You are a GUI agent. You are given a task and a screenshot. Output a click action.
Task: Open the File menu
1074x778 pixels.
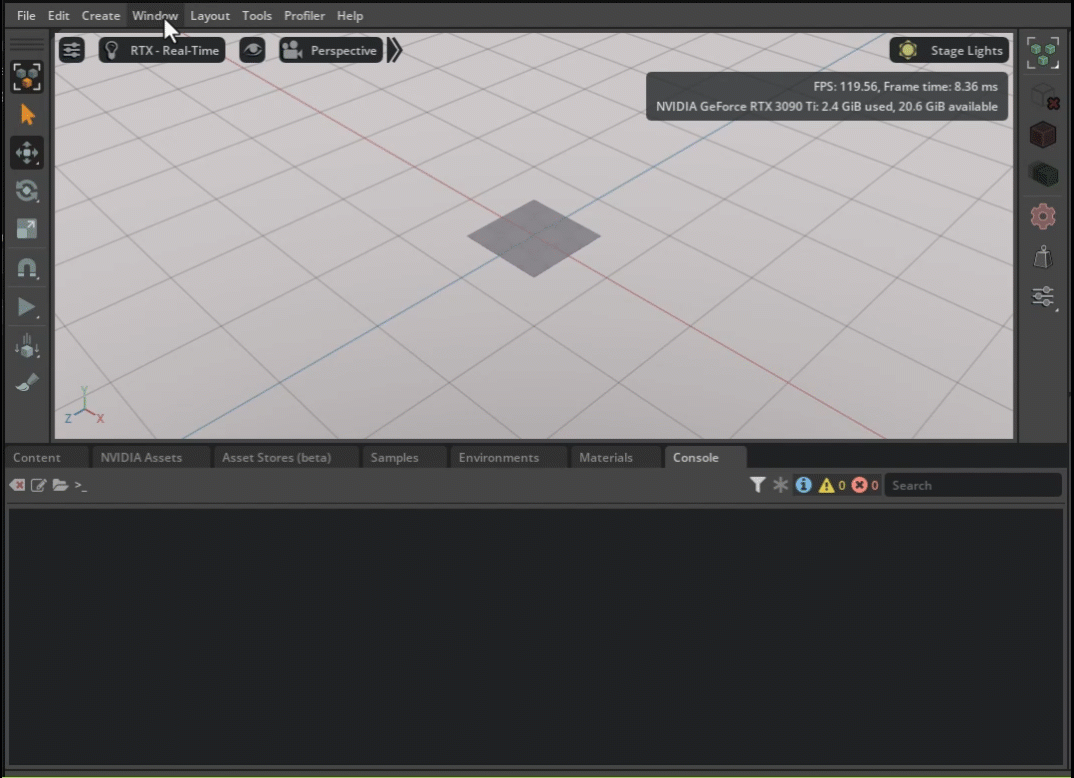pos(26,15)
